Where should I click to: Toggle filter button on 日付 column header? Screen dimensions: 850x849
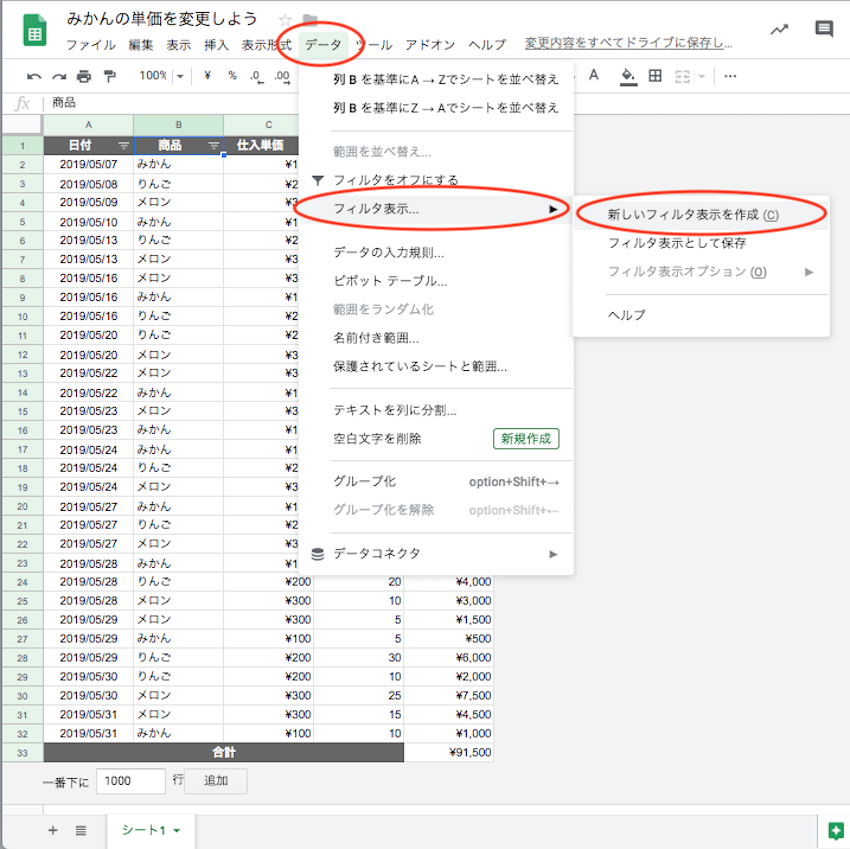point(123,146)
